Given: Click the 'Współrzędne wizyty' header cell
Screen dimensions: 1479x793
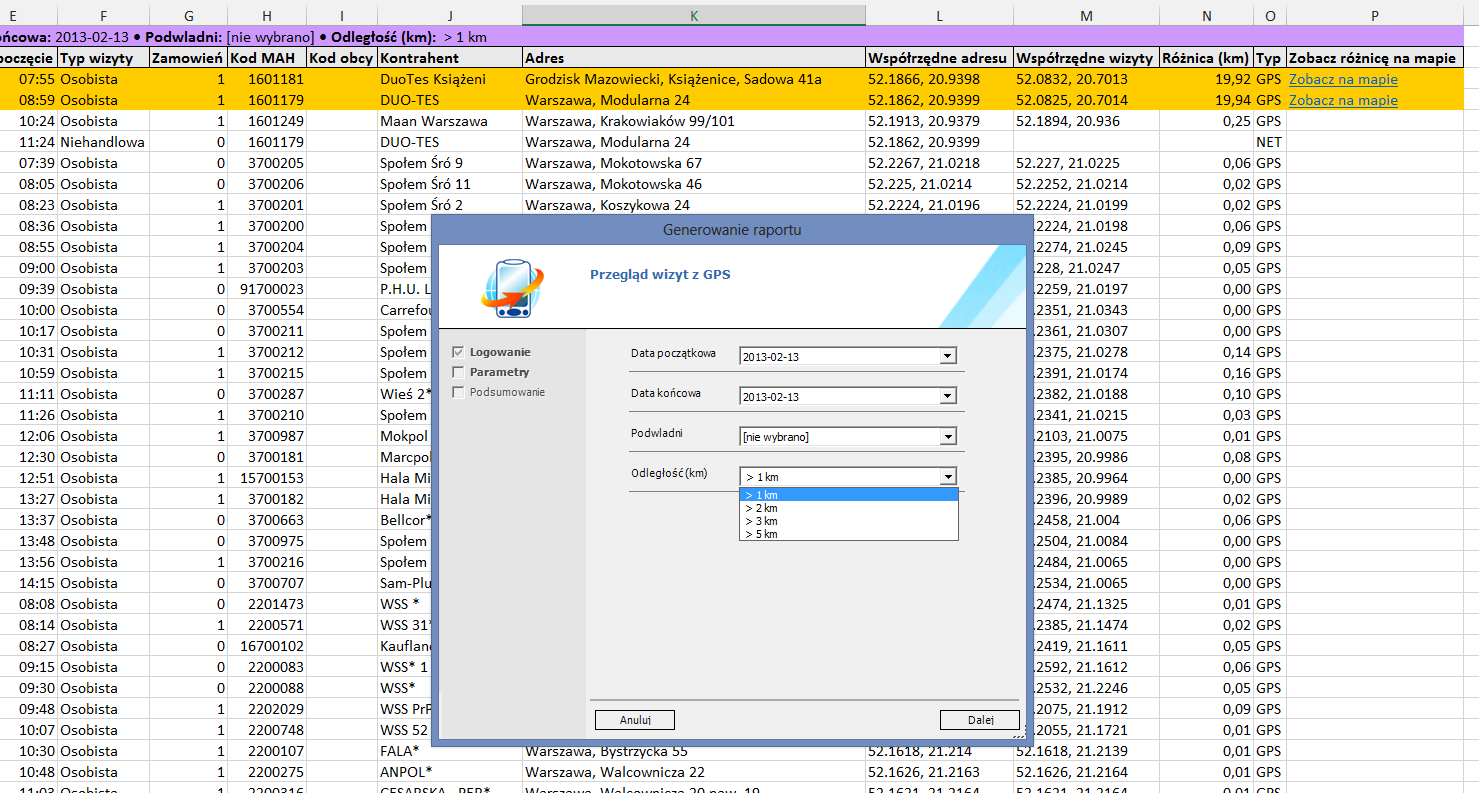Looking at the screenshot, I should click(x=1086, y=58).
